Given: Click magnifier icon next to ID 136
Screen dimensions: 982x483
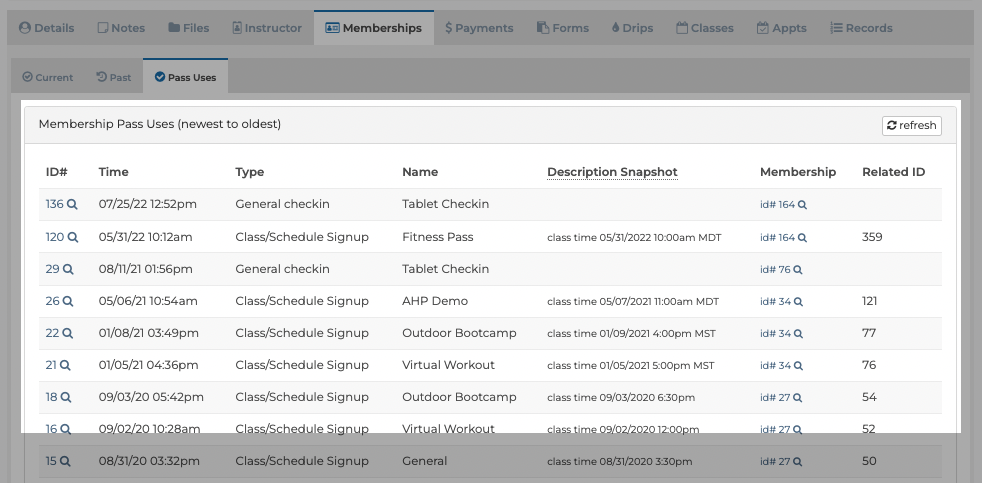Looking at the screenshot, I should click(72, 204).
